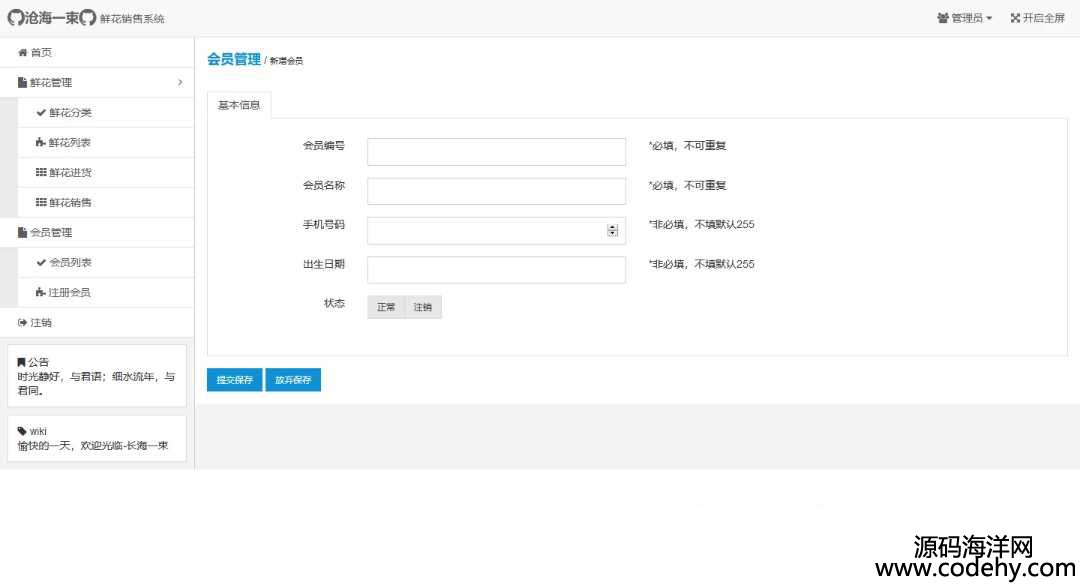
Task: Click the fullscreen icon beside 开启全屏
Action: pyautogui.click(x=1015, y=18)
